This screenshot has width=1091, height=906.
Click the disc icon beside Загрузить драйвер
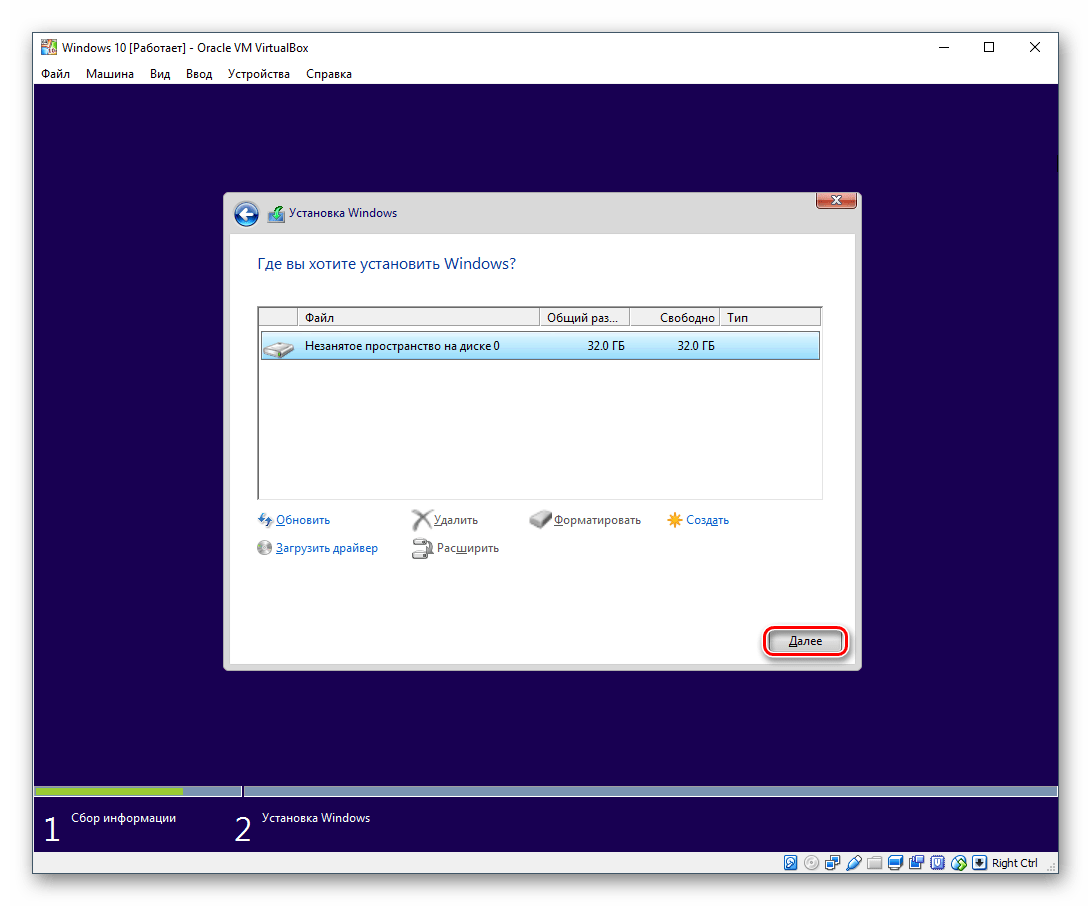click(x=264, y=548)
